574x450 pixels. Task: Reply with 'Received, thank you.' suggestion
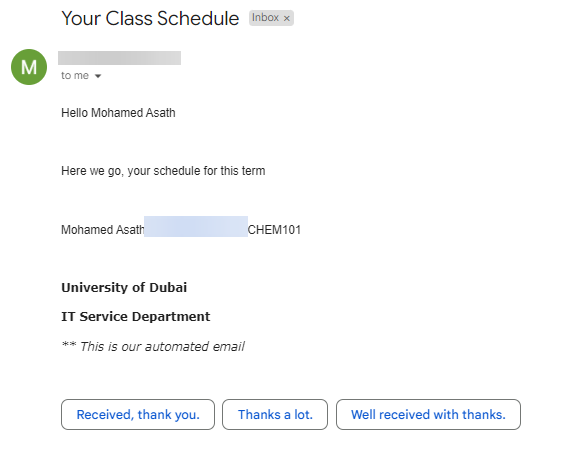pos(138,414)
